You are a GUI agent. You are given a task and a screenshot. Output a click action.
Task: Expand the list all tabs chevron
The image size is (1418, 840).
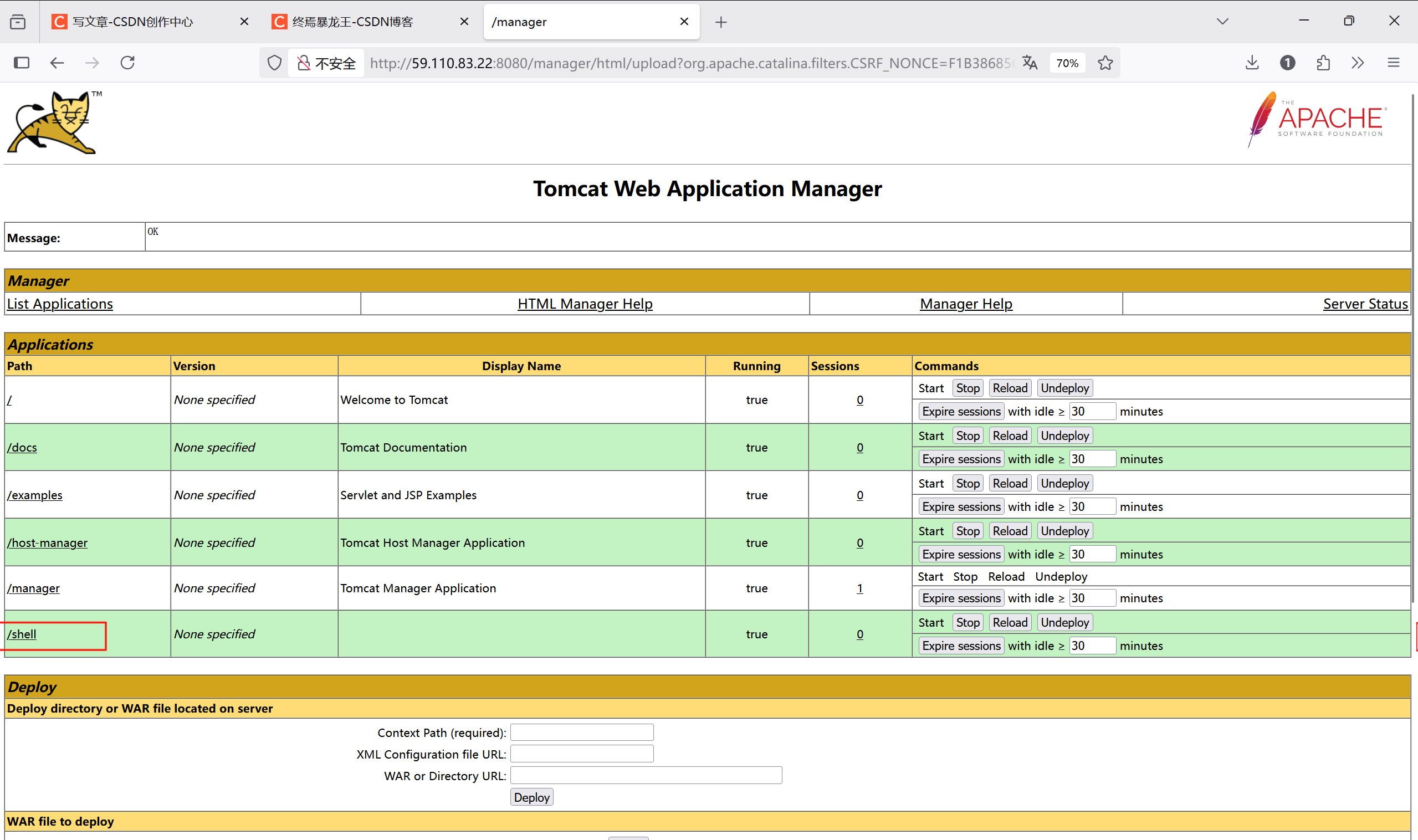pos(1223,22)
